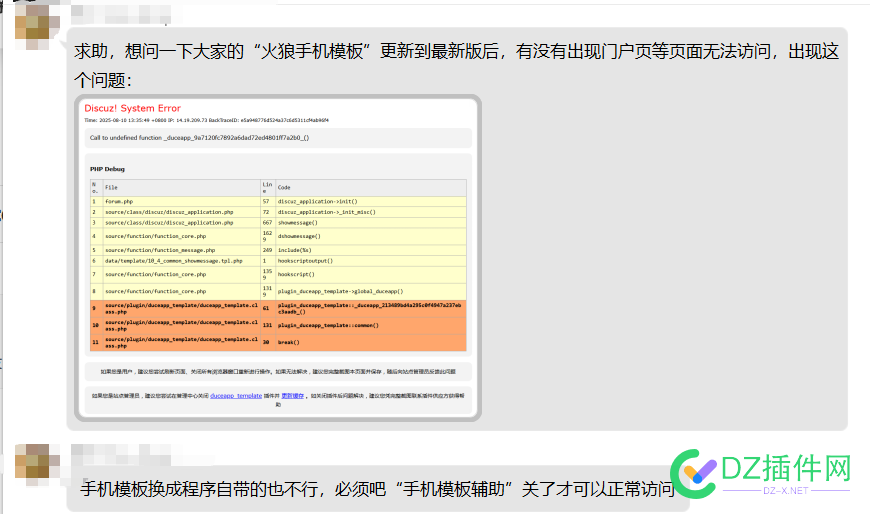This screenshot has height=514, width=870.
Task: Select file path cell in orange row 10
Action: (x=181, y=325)
